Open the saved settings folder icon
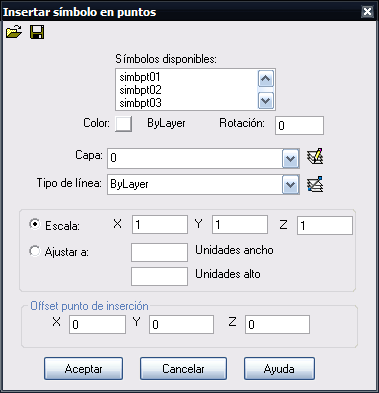 coord(14,32)
